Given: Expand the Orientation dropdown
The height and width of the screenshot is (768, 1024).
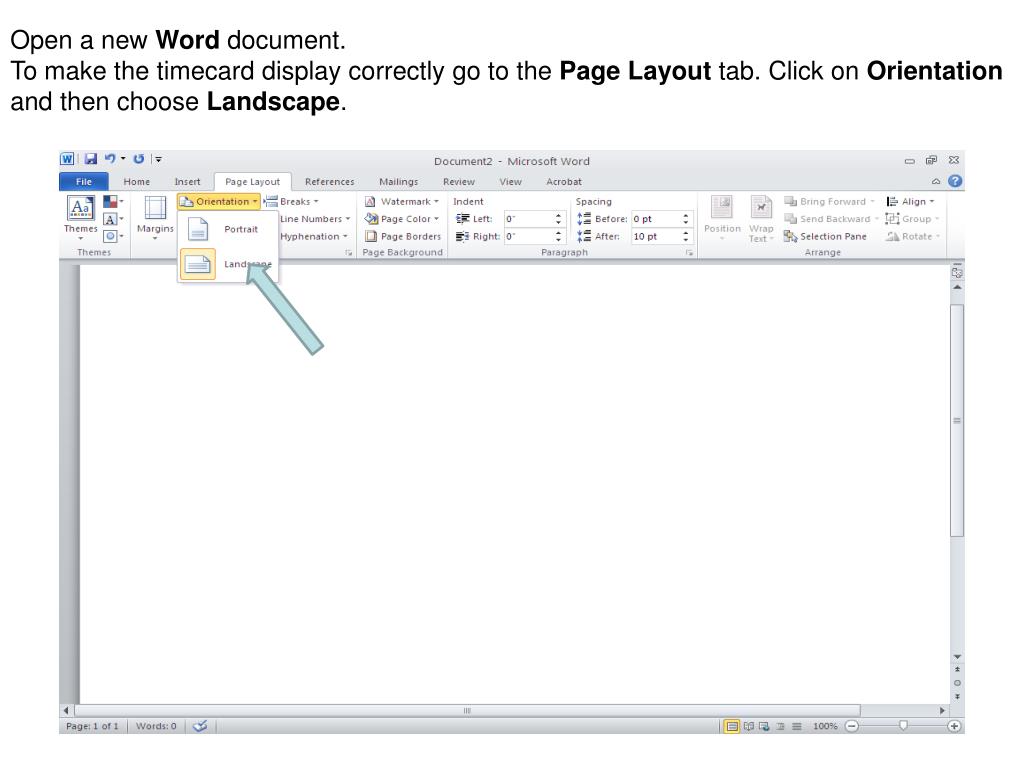Looking at the screenshot, I should tap(219, 202).
